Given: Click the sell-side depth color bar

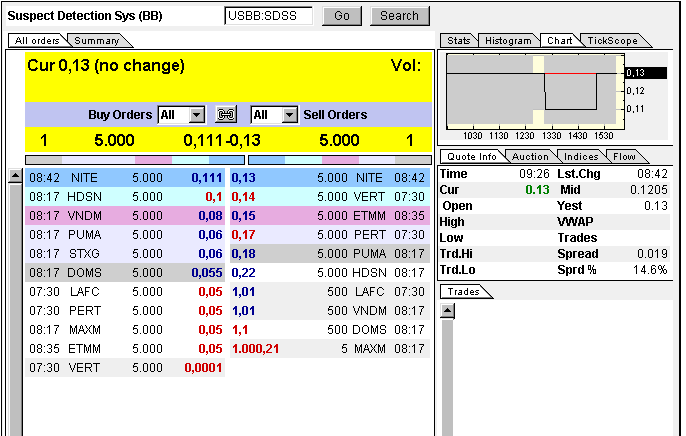Looking at the screenshot, I should pyautogui.click(x=340, y=160).
